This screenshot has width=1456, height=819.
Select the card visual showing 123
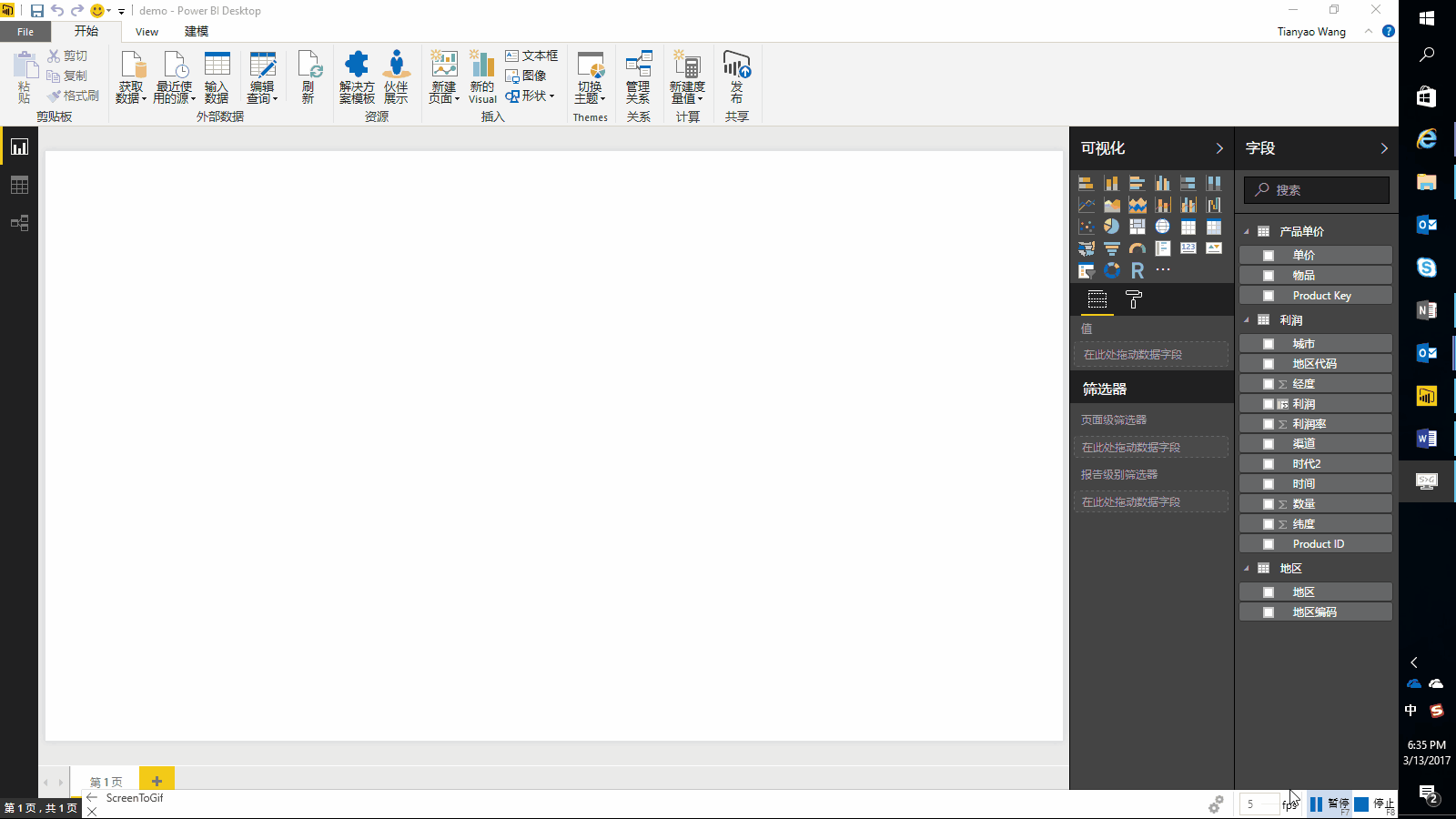pos(1188,248)
